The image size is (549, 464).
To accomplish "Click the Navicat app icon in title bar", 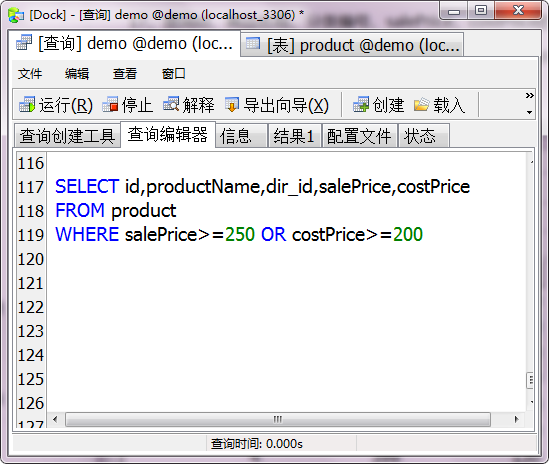I will click(15, 15).
